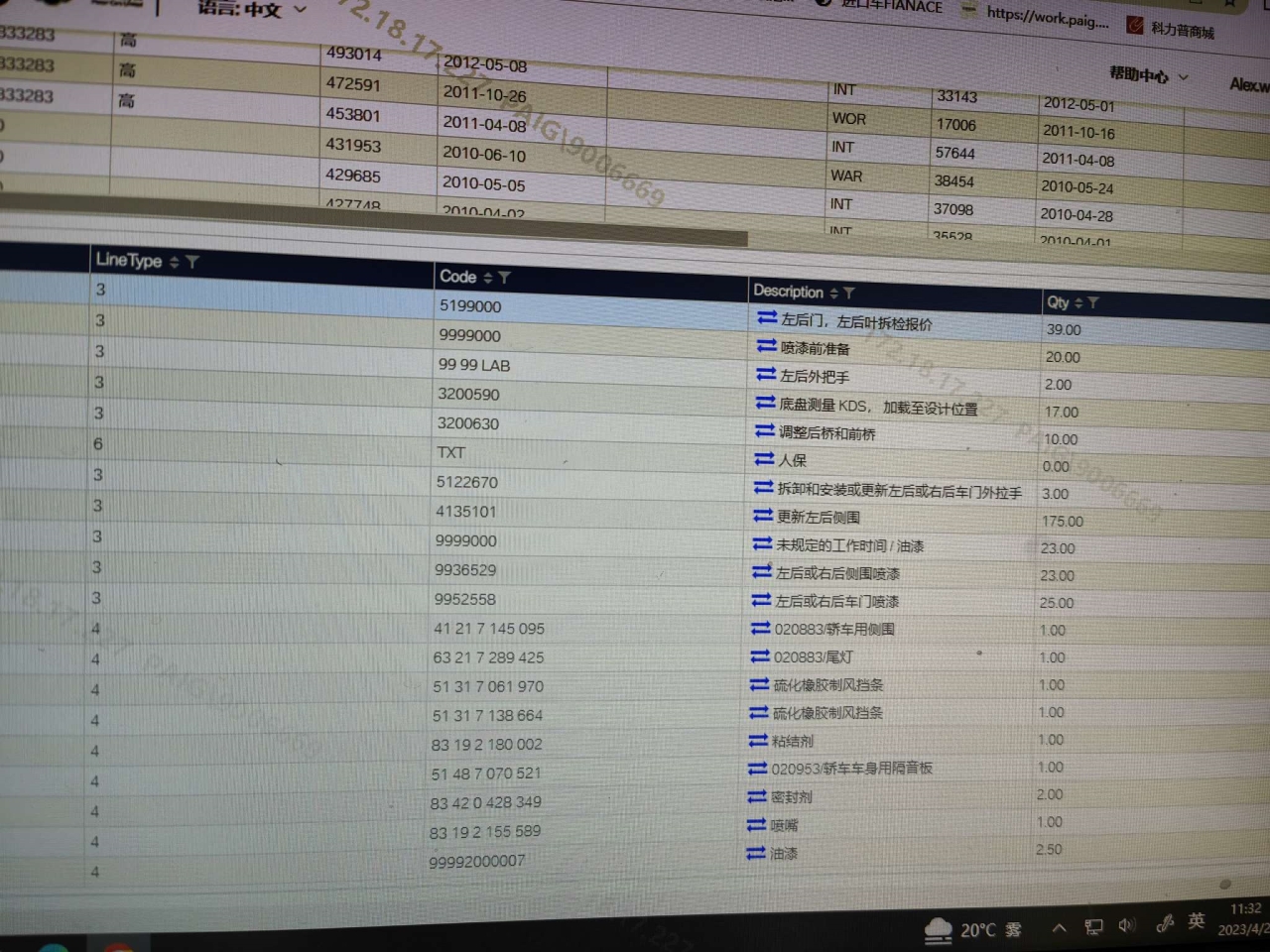Screen dimensions: 1270x952
Task: Click Qty value 2.50
Action: point(1049,850)
